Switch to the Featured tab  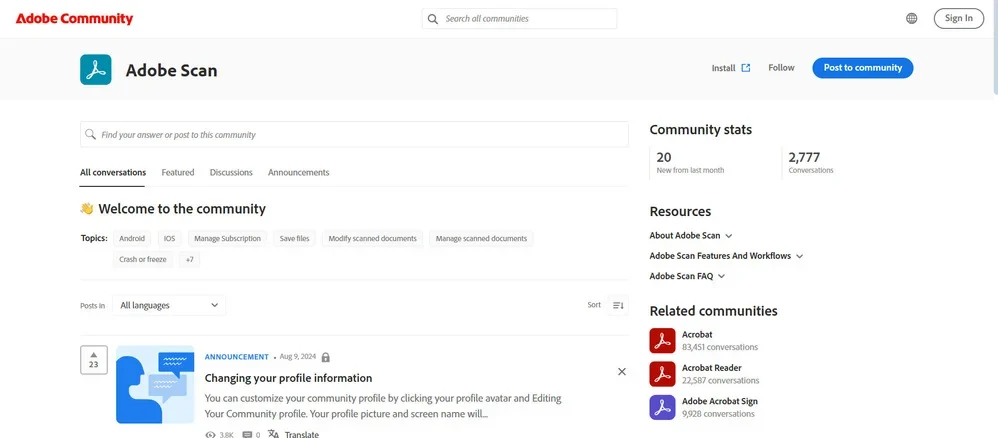(178, 173)
